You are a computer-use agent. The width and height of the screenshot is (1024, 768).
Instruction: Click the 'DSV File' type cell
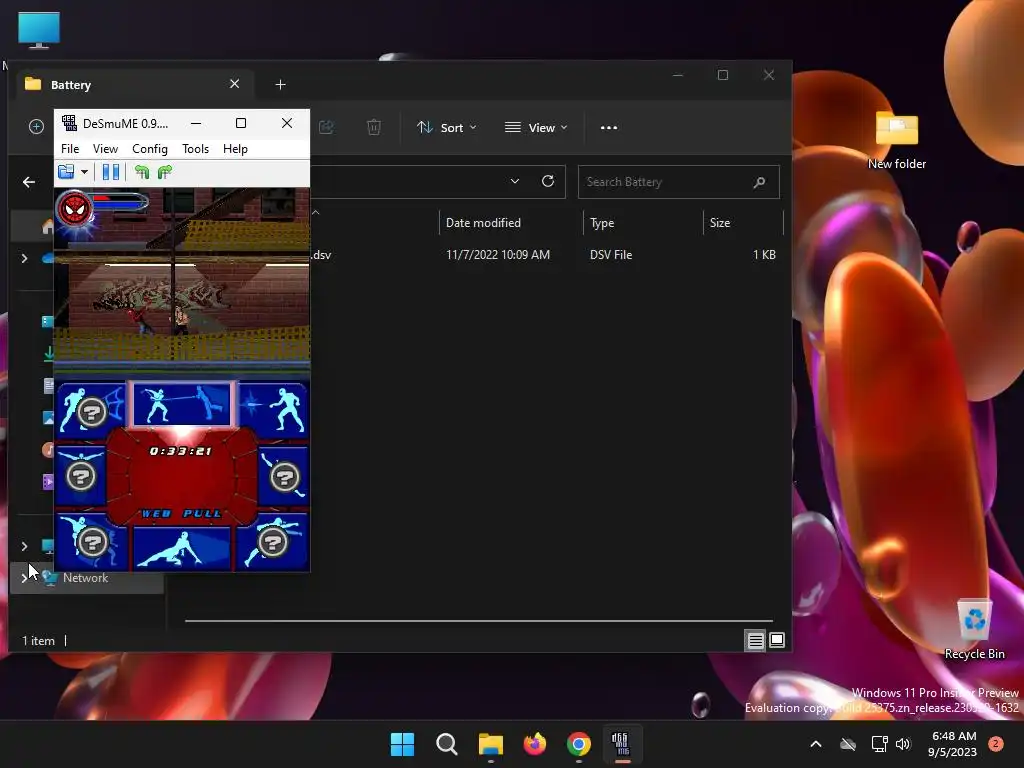point(611,255)
